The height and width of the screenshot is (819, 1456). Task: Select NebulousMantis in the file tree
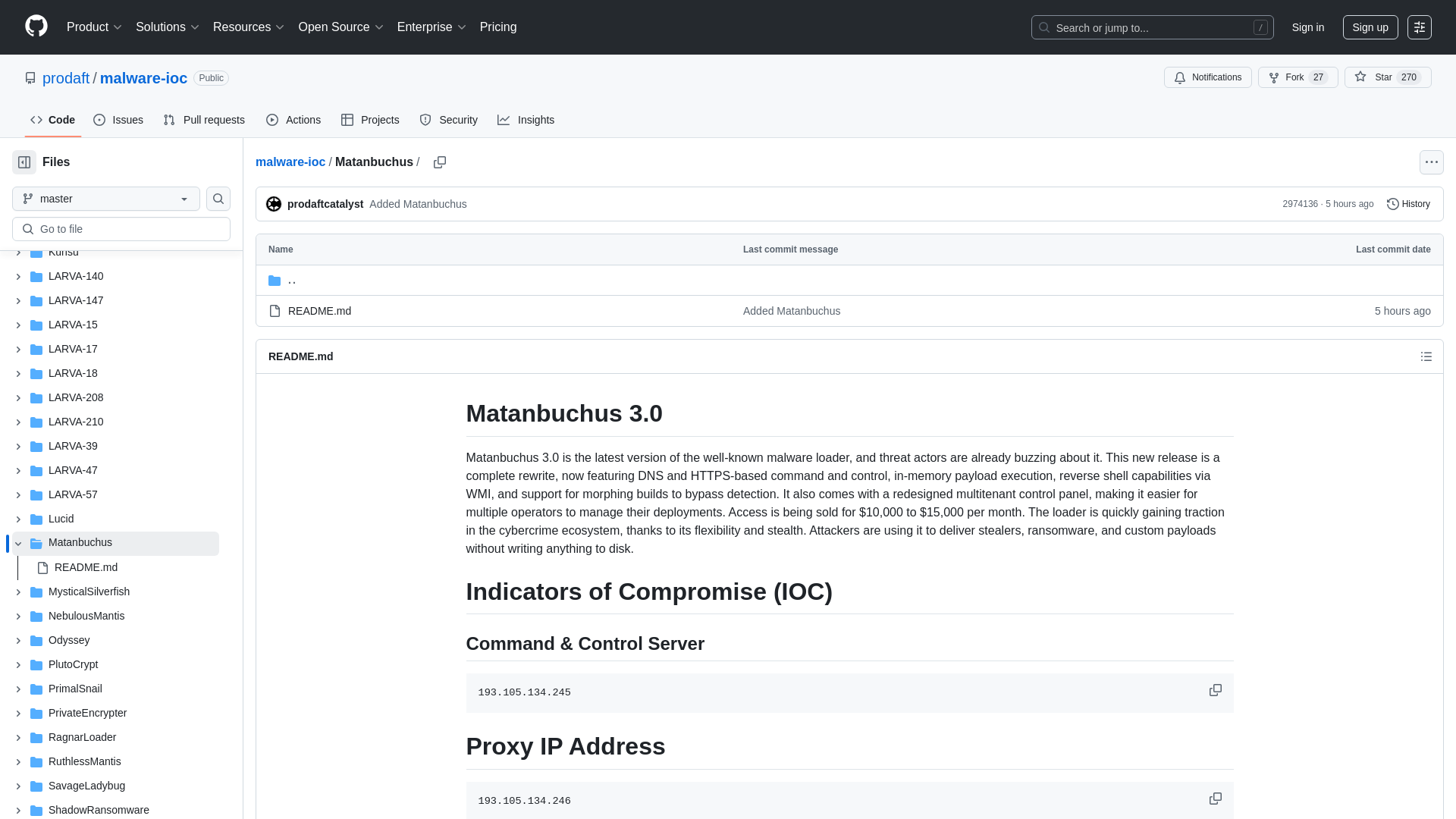tap(86, 616)
